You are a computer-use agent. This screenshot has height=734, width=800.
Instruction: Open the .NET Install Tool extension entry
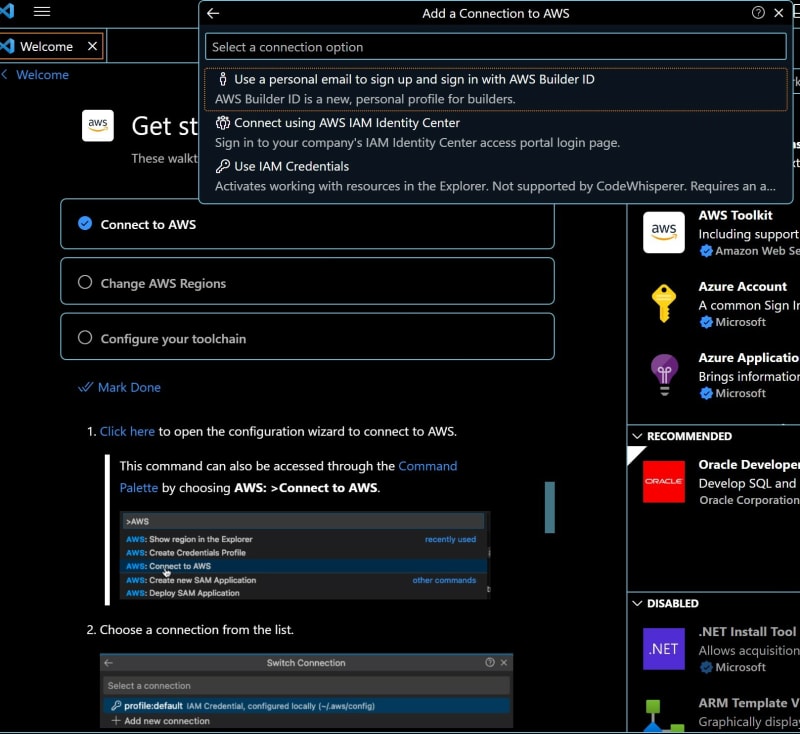point(714,649)
